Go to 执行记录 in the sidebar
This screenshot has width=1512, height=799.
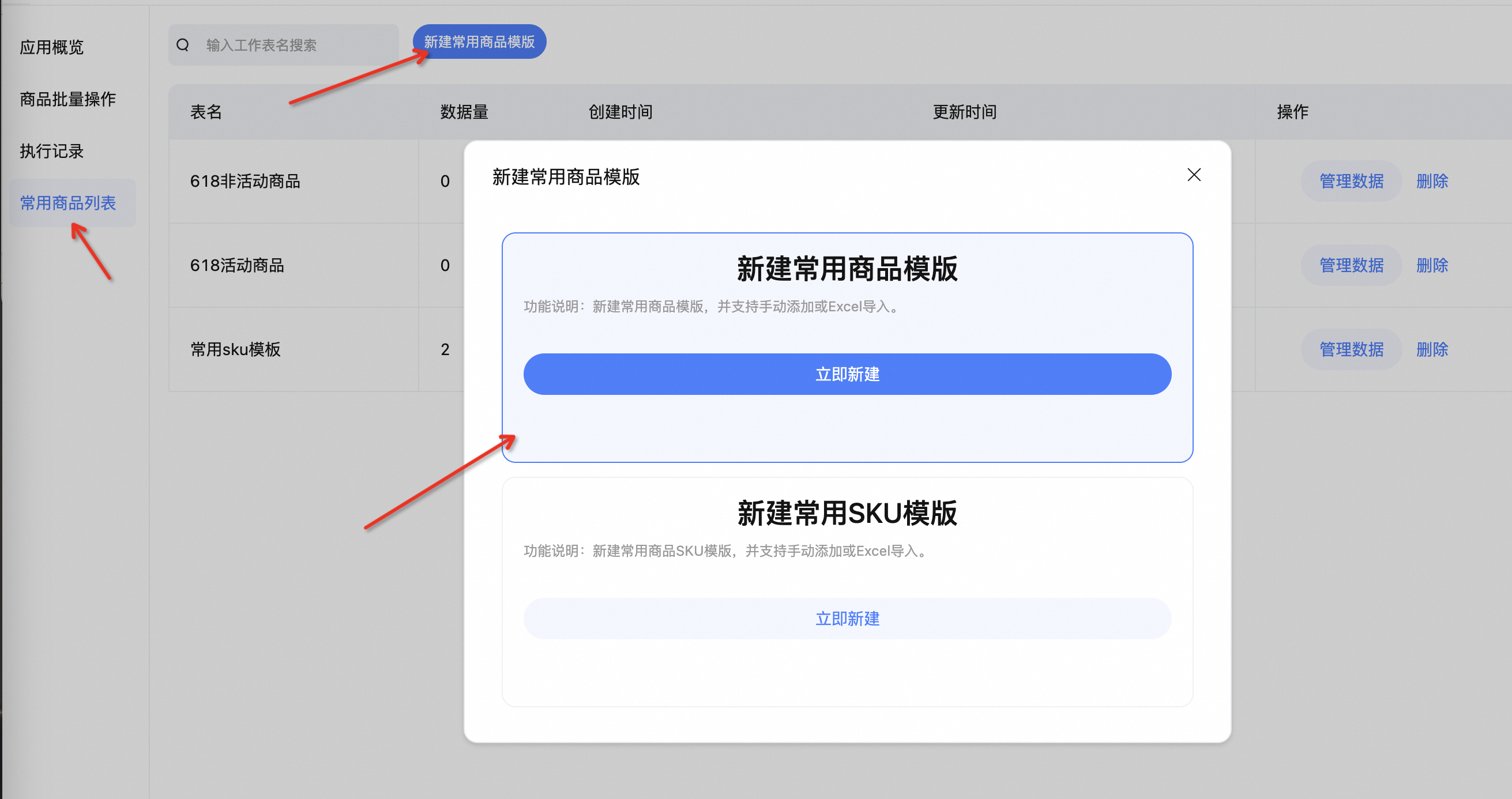click(52, 152)
